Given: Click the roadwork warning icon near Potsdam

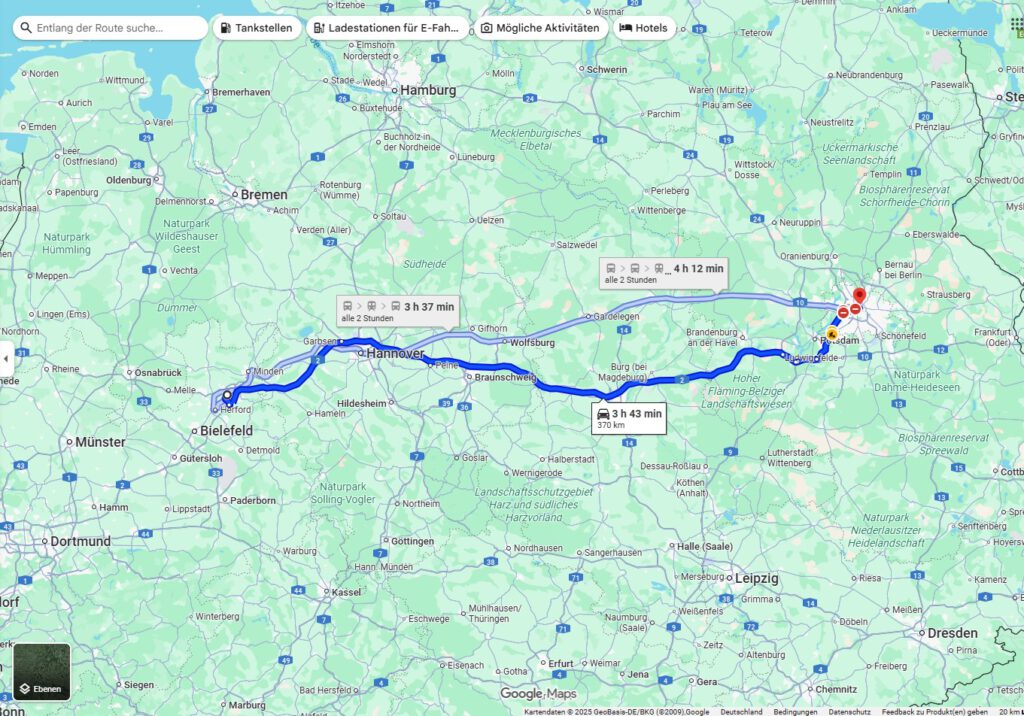Looking at the screenshot, I should (x=832, y=334).
